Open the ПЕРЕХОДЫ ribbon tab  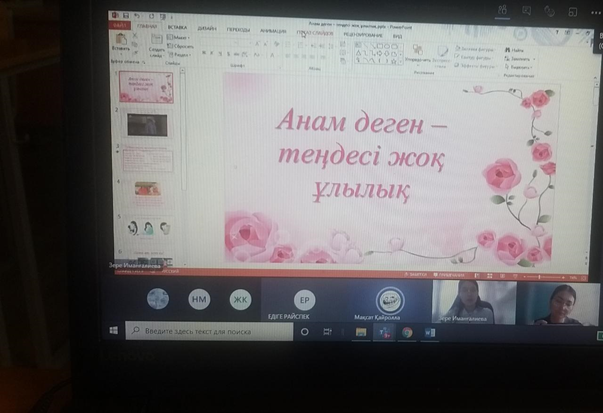[x=239, y=30]
